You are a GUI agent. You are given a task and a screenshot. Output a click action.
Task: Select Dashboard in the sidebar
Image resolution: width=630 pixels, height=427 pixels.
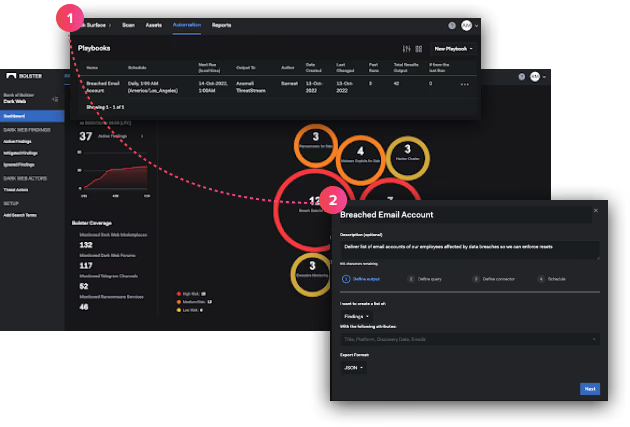[x=32, y=116]
